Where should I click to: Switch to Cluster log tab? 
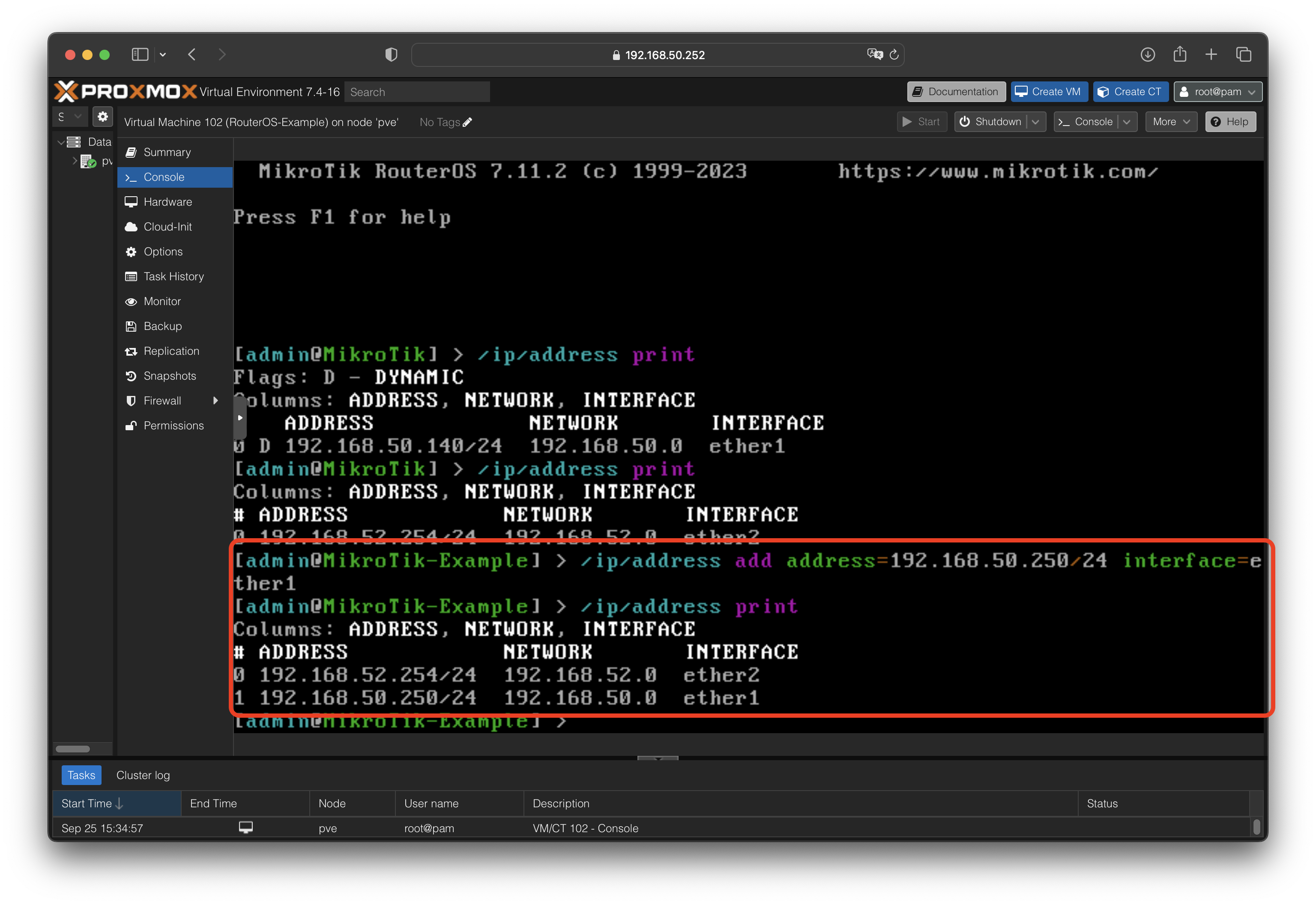click(x=143, y=775)
